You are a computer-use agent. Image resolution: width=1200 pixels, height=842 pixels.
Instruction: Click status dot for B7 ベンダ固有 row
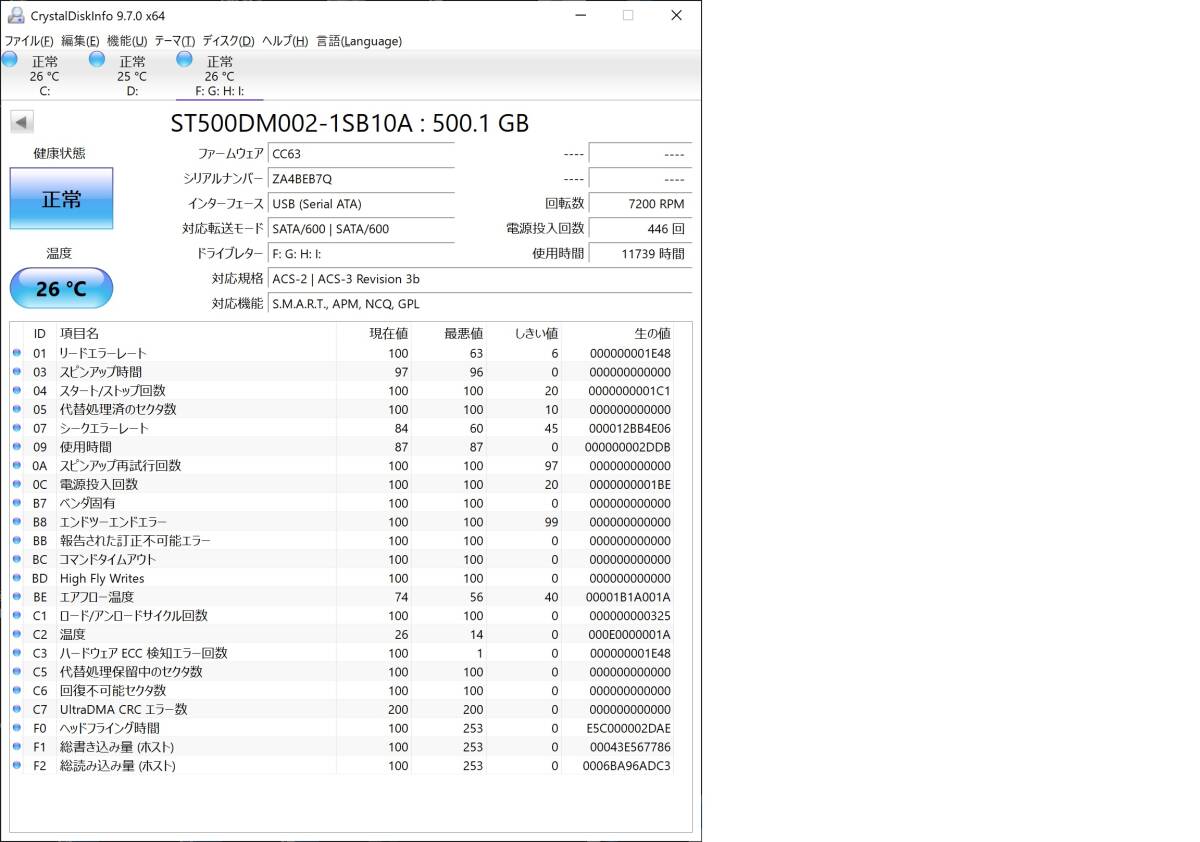[x=16, y=503]
